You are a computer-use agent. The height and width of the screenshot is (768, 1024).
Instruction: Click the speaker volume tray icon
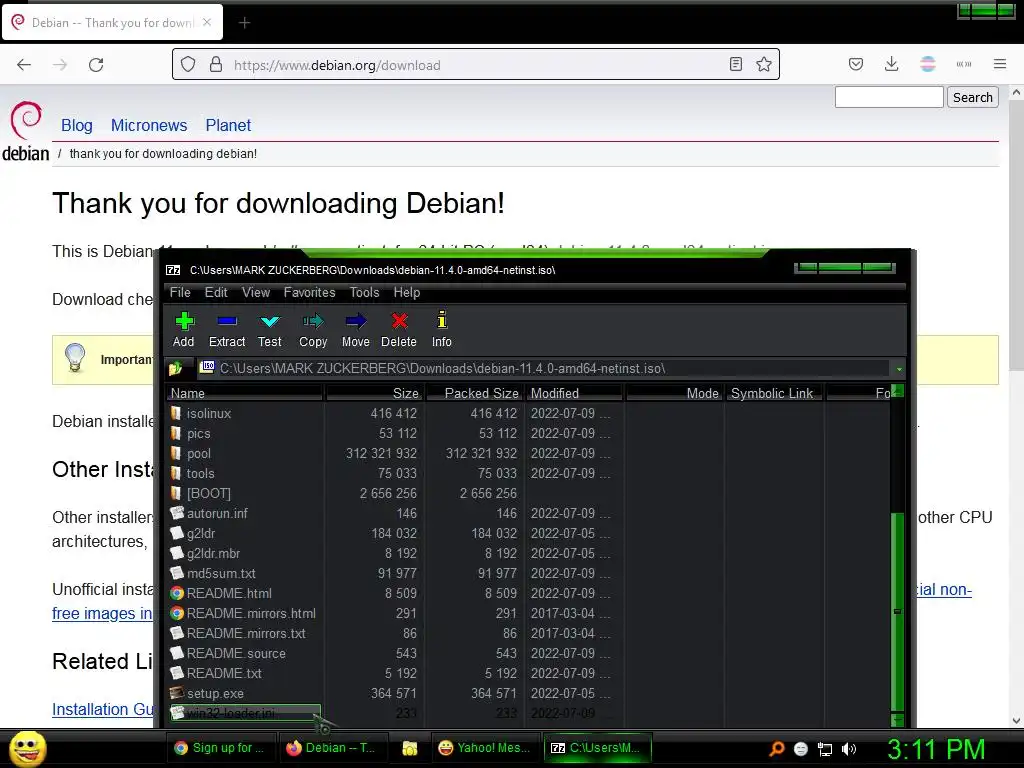(849, 749)
